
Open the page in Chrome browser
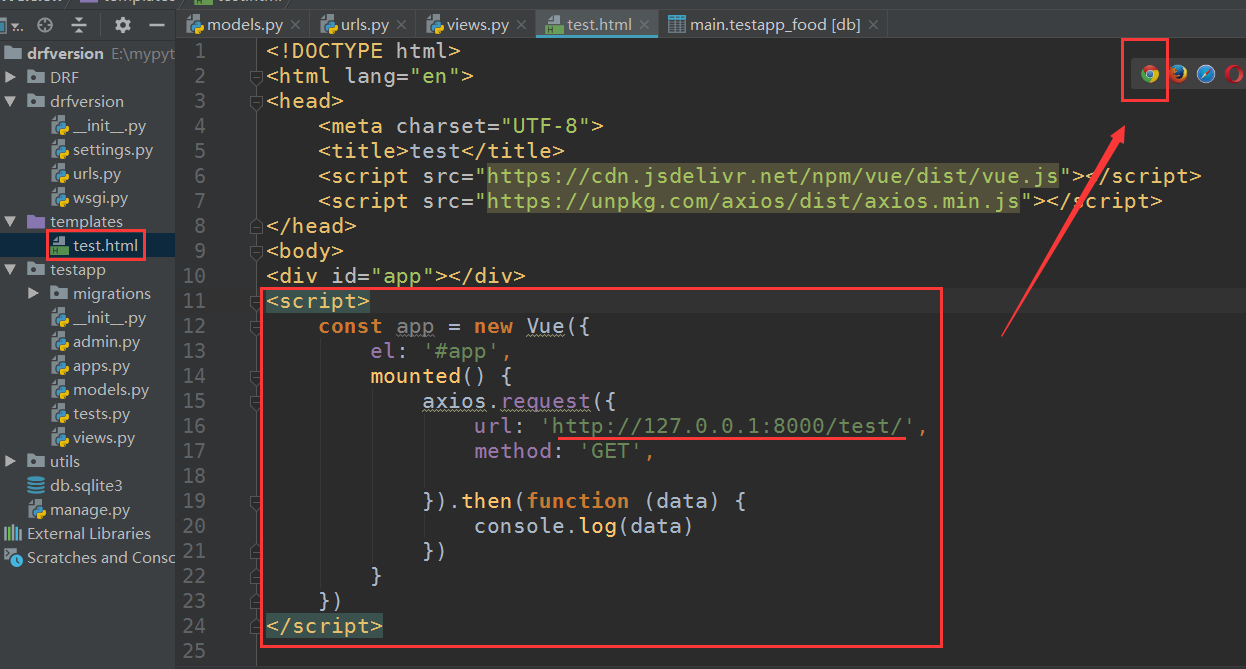tap(1150, 74)
